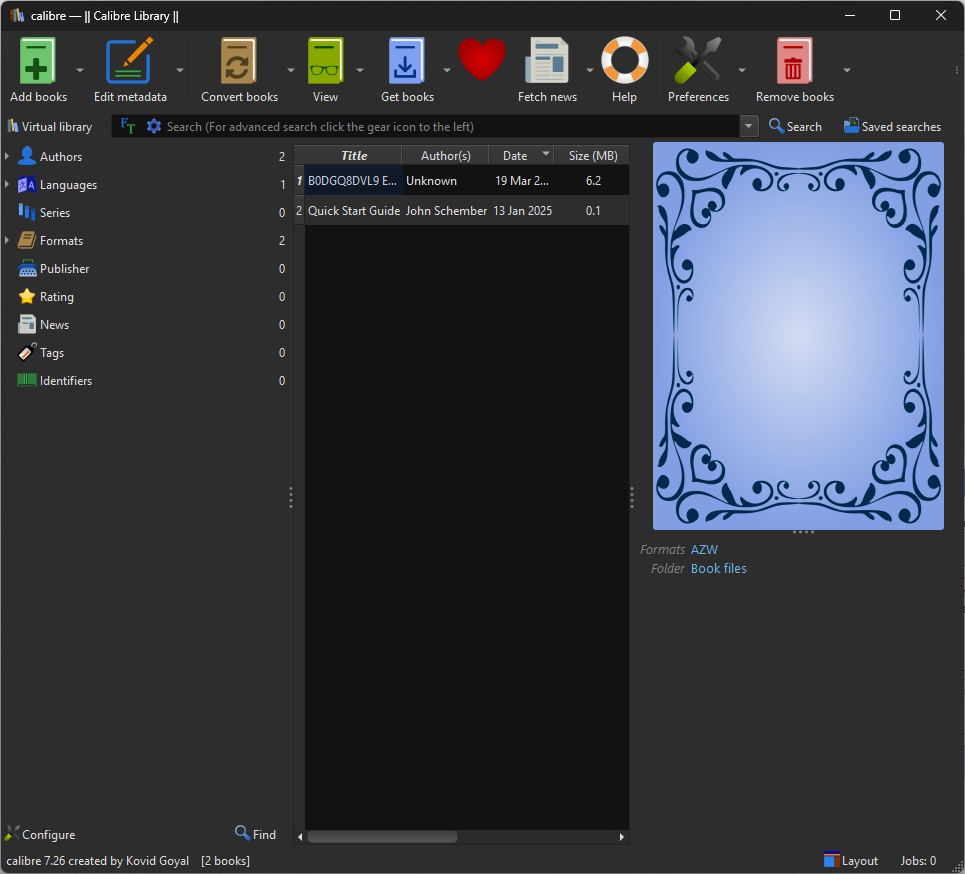Select Authors in the tag browser
Image resolution: width=965 pixels, height=874 pixels.
pos(60,156)
